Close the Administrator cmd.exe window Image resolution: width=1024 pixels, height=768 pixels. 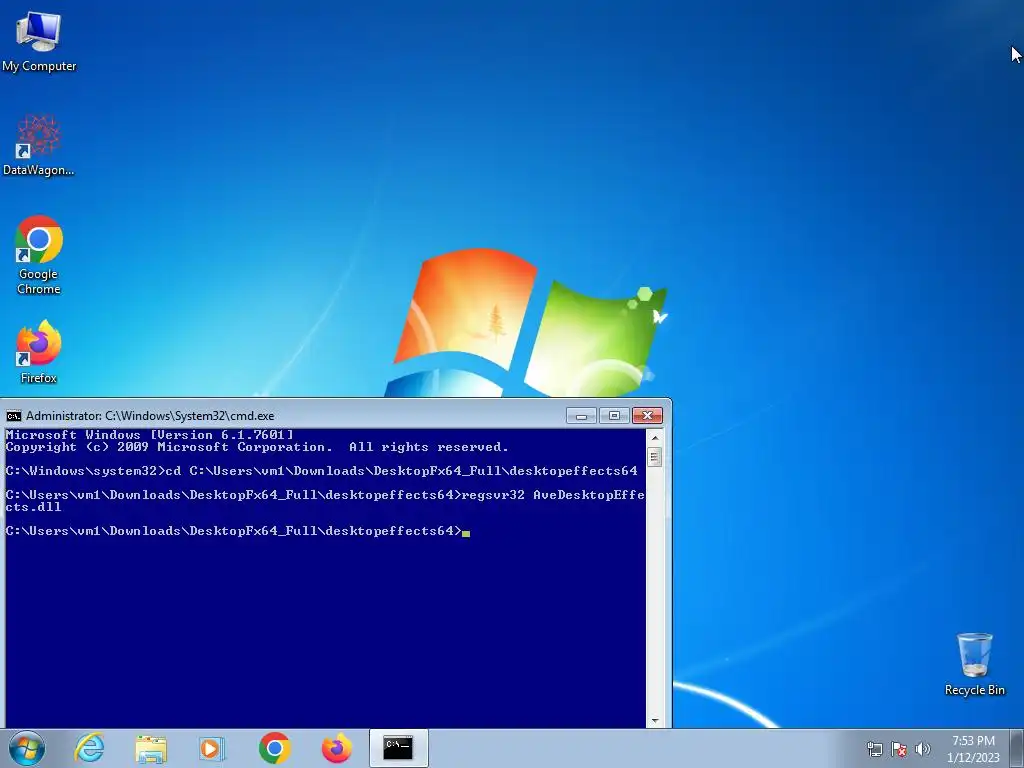(x=647, y=415)
